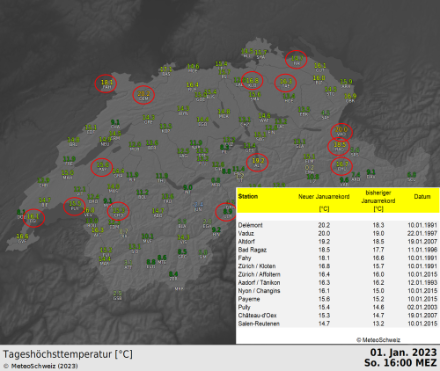The height and width of the screenshot is (371, 440).
Task: Click the Fahy entry in the table
Action: click(244, 258)
